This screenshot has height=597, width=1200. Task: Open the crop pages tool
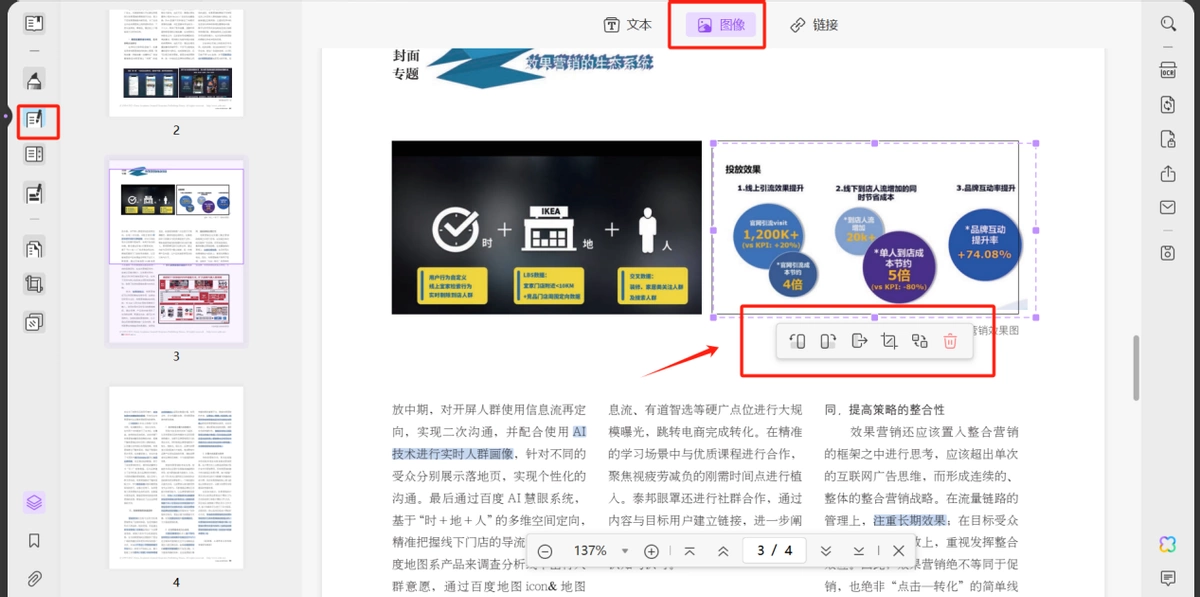point(34,284)
